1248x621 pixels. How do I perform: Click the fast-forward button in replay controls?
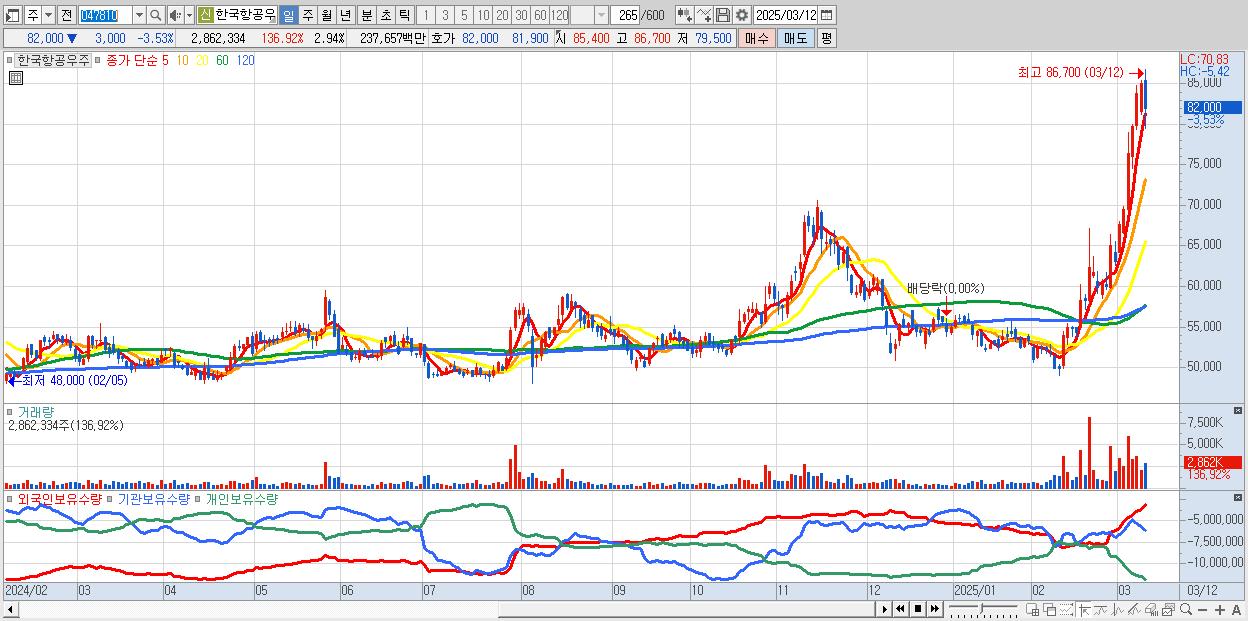(935, 609)
